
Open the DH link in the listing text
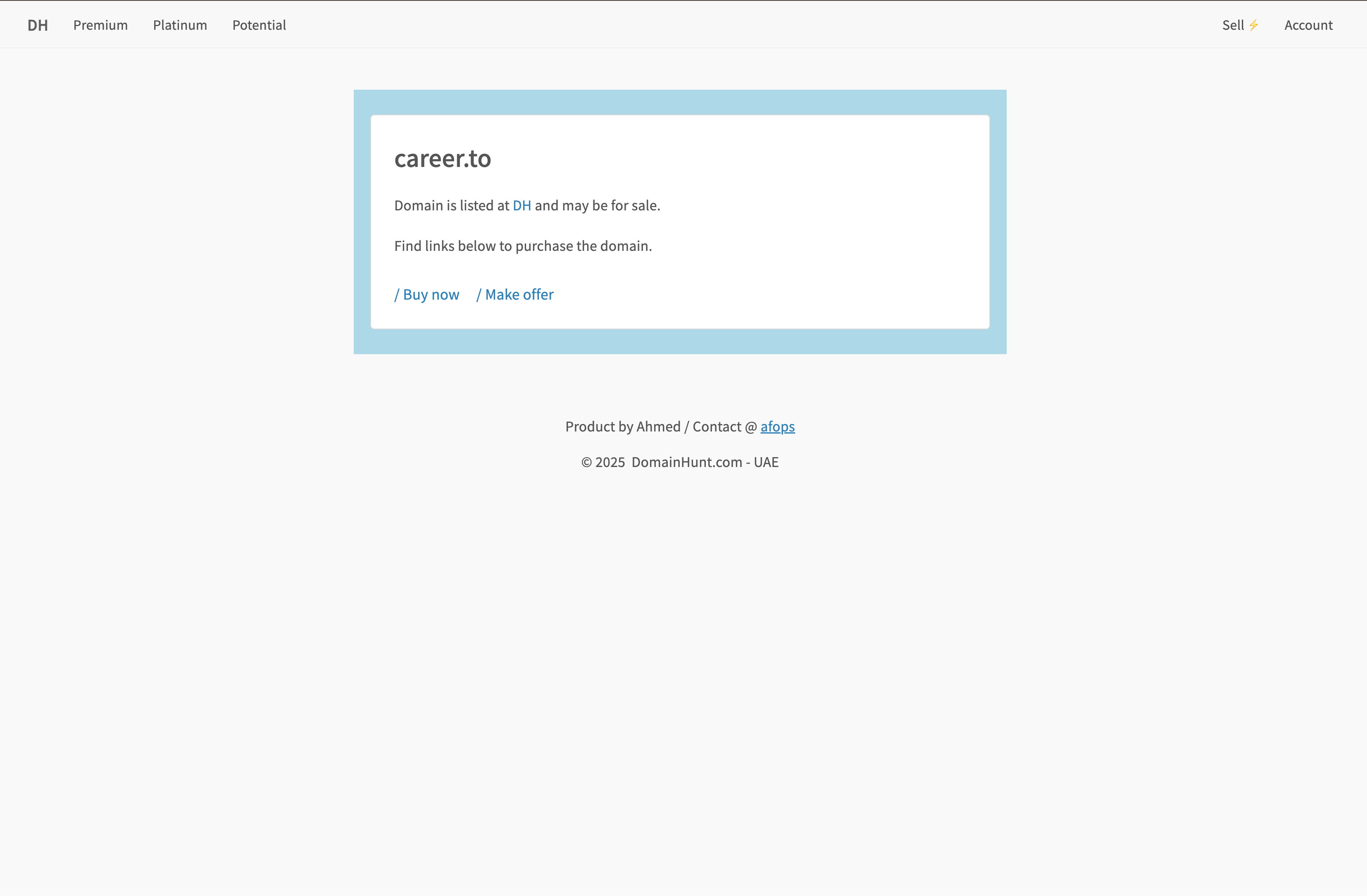click(x=522, y=205)
